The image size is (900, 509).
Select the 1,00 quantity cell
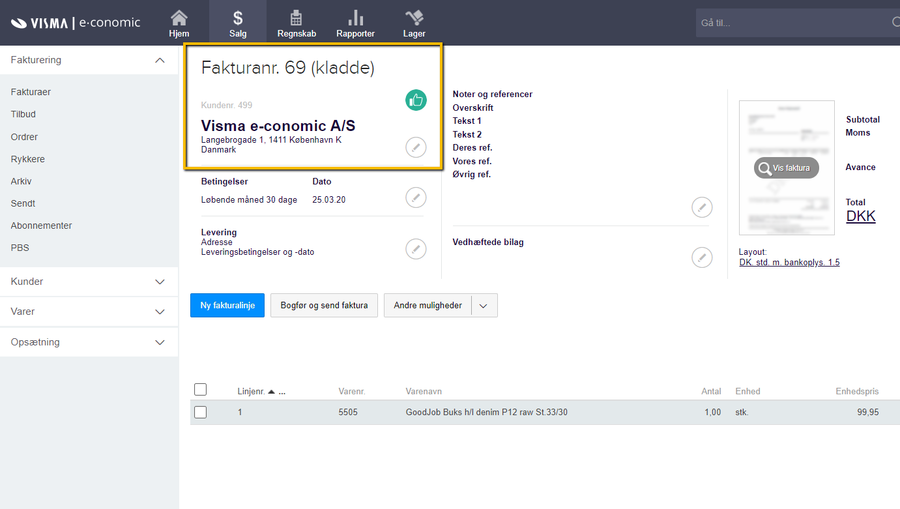click(712, 412)
